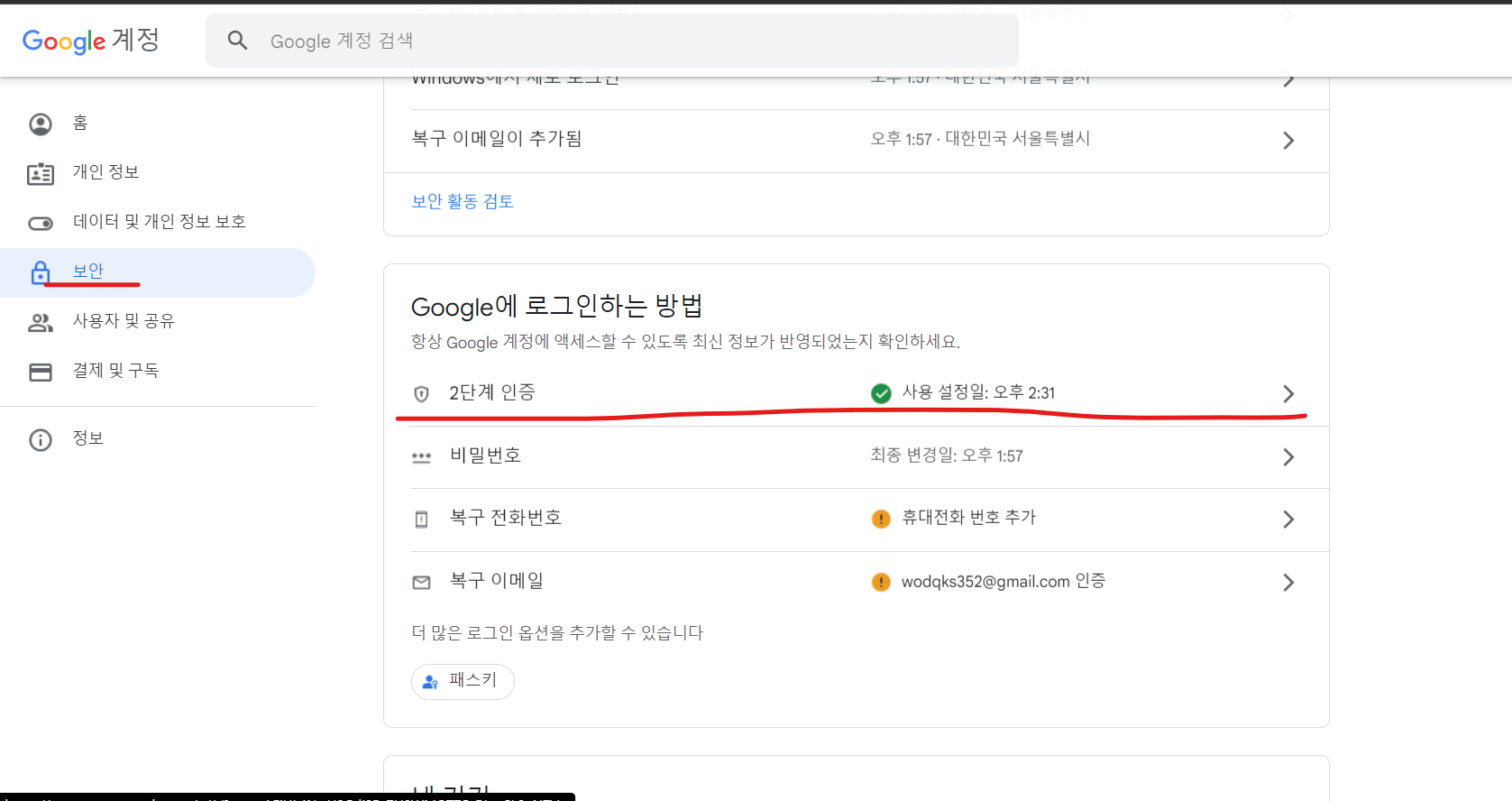
Task: Click the 정보 info circle icon
Action: point(41,440)
